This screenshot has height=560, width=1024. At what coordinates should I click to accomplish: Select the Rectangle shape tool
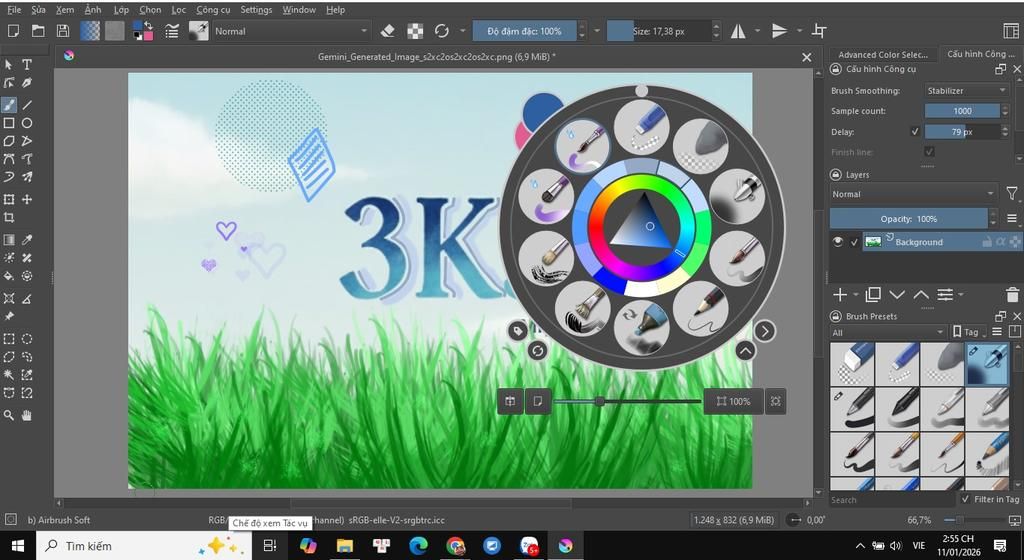click(9, 123)
